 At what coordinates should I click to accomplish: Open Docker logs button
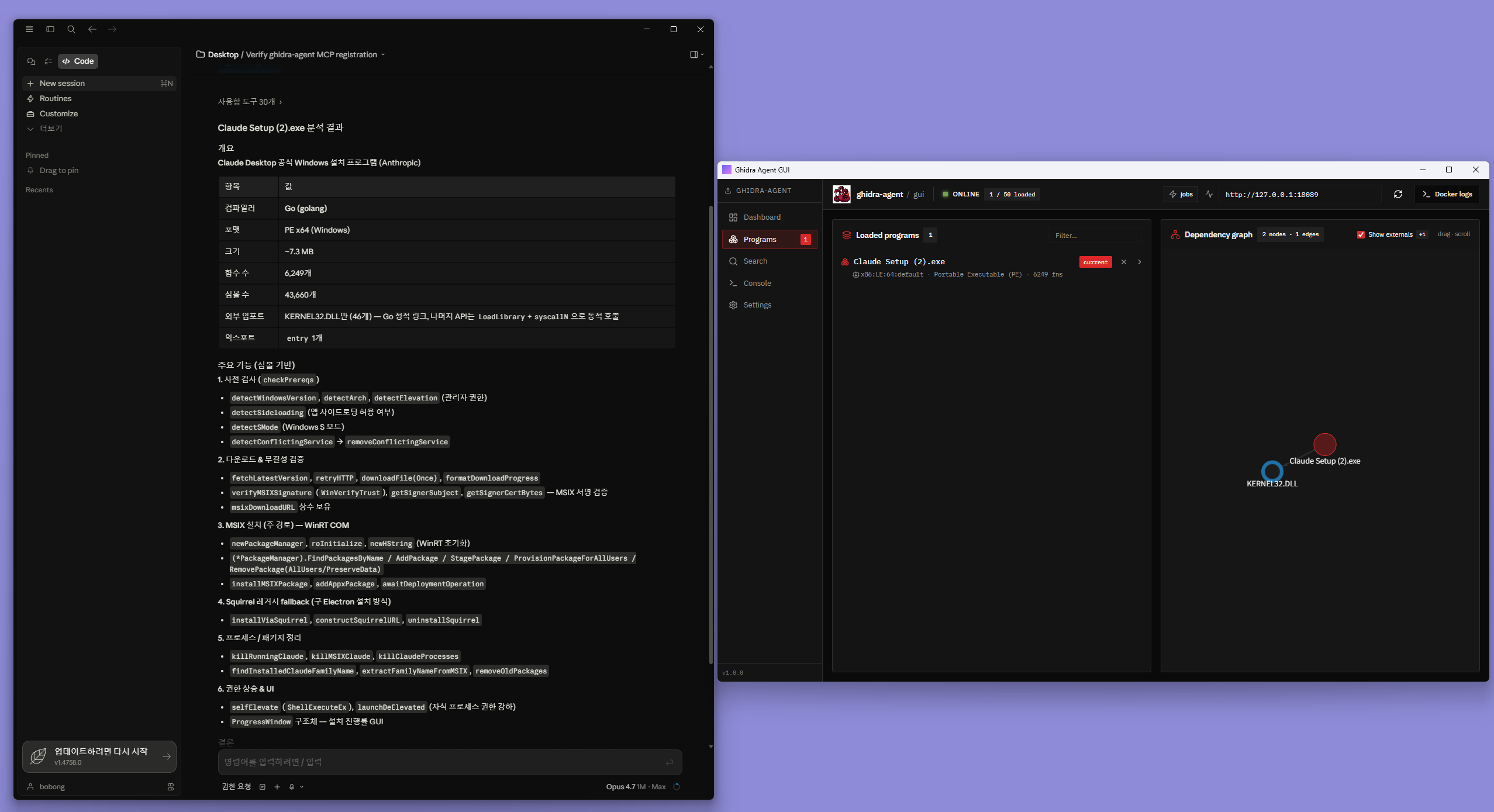[x=1447, y=194]
